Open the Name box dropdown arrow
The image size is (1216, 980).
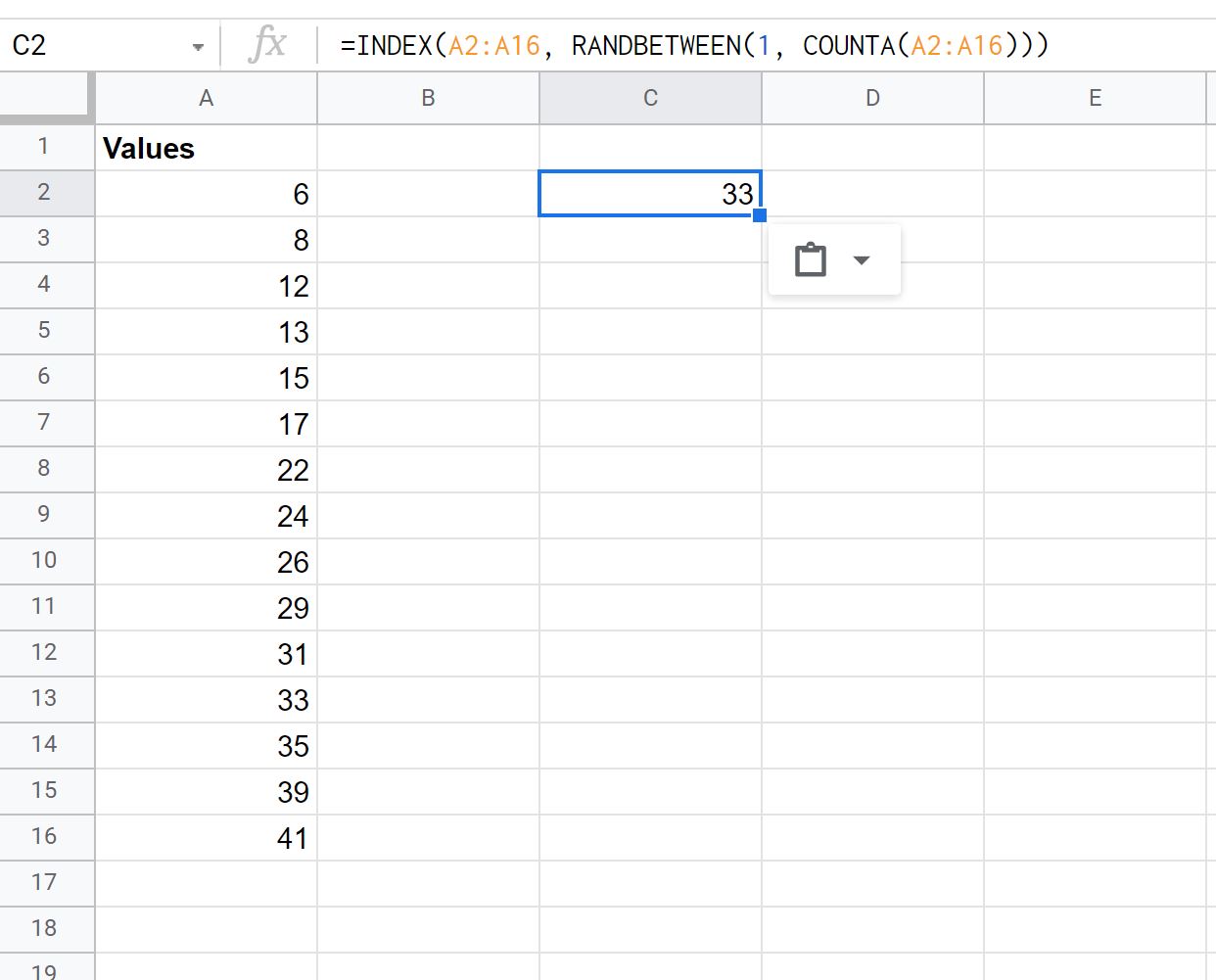(198, 46)
